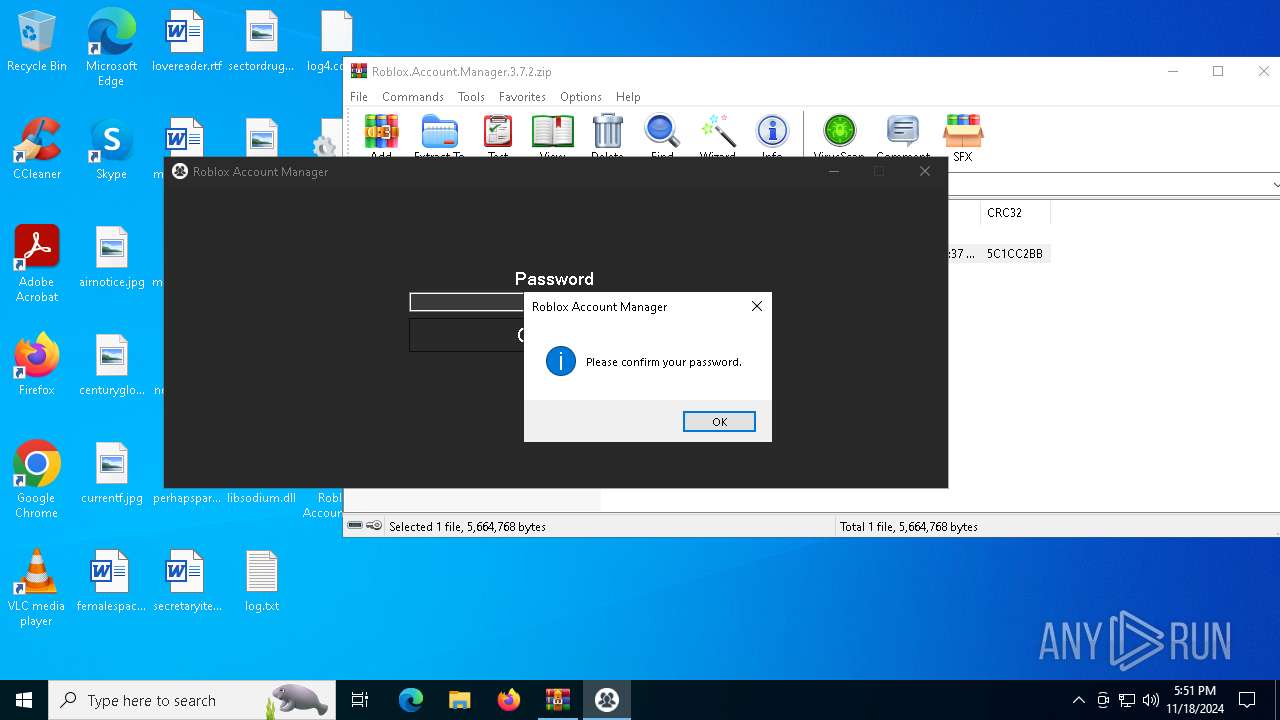The width and height of the screenshot is (1280, 720).
Task: Click the volume icon in system tray
Action: [1151, 700]
